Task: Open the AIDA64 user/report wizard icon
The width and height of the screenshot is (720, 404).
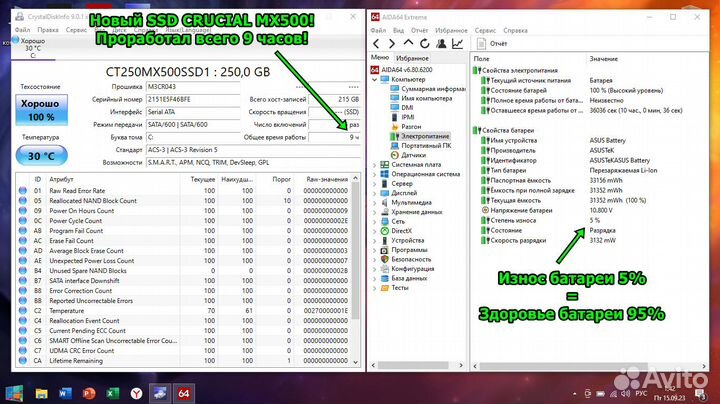Action: click(x=441, y=44)
